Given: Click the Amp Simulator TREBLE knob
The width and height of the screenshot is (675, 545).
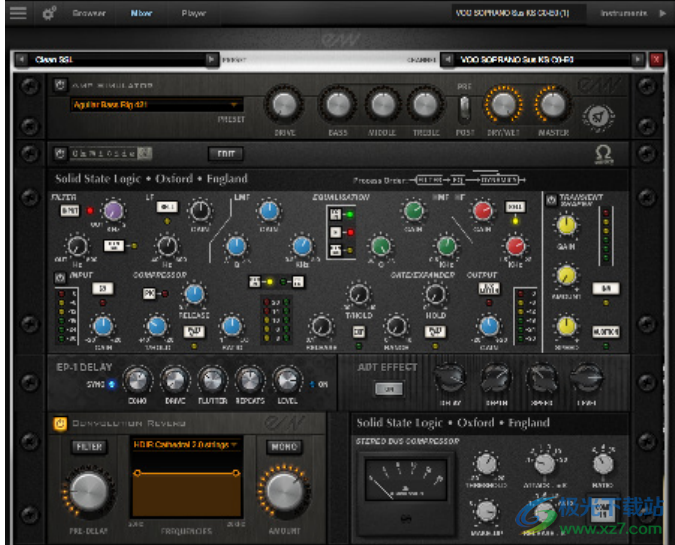Looking at the screenshot, I should 425,105.
